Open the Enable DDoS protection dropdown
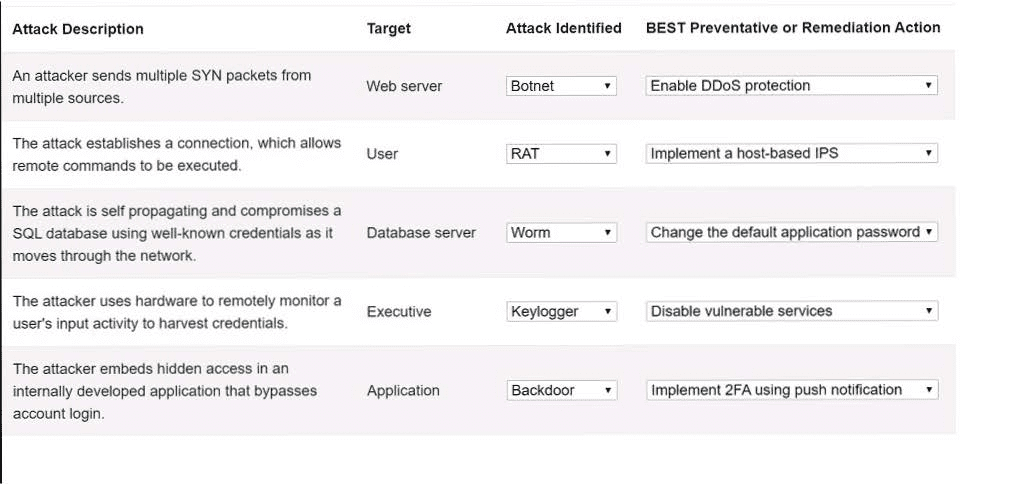 (792, 86)
